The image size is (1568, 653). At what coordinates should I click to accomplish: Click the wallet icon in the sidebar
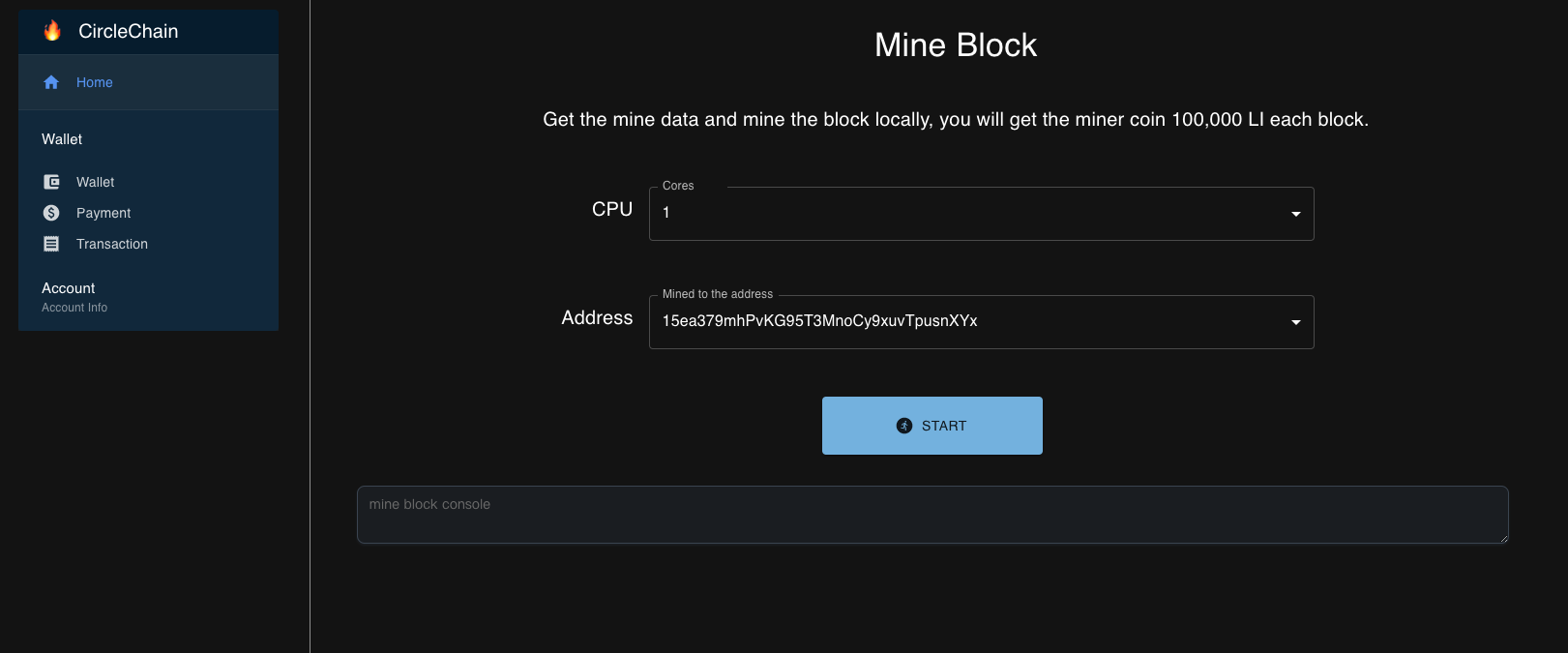[51, 182]
